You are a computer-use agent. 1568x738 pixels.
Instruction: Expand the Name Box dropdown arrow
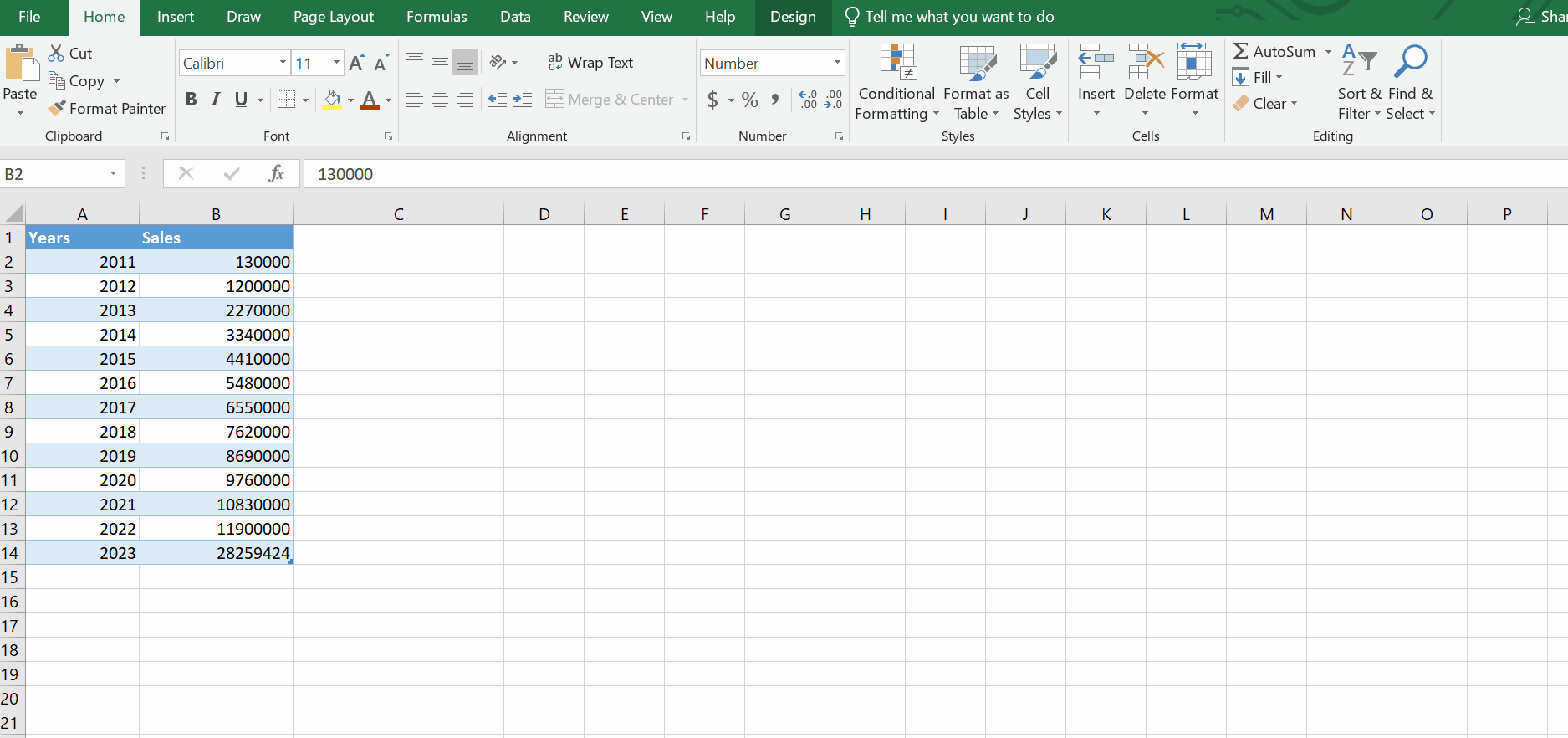113,174
